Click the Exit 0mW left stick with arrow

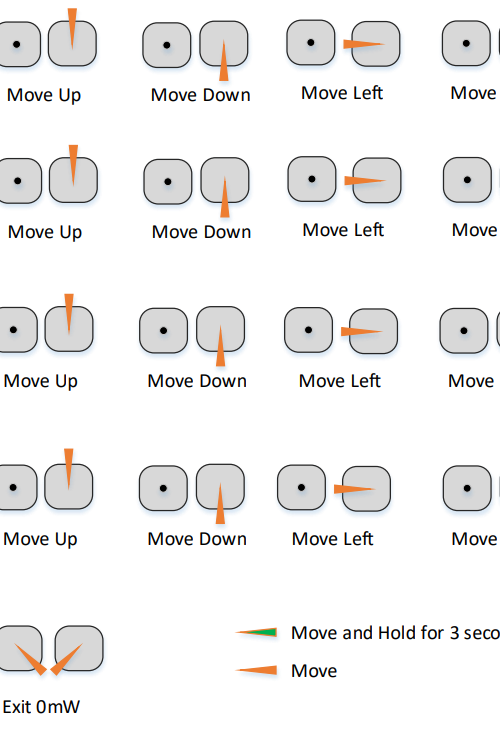20,648
